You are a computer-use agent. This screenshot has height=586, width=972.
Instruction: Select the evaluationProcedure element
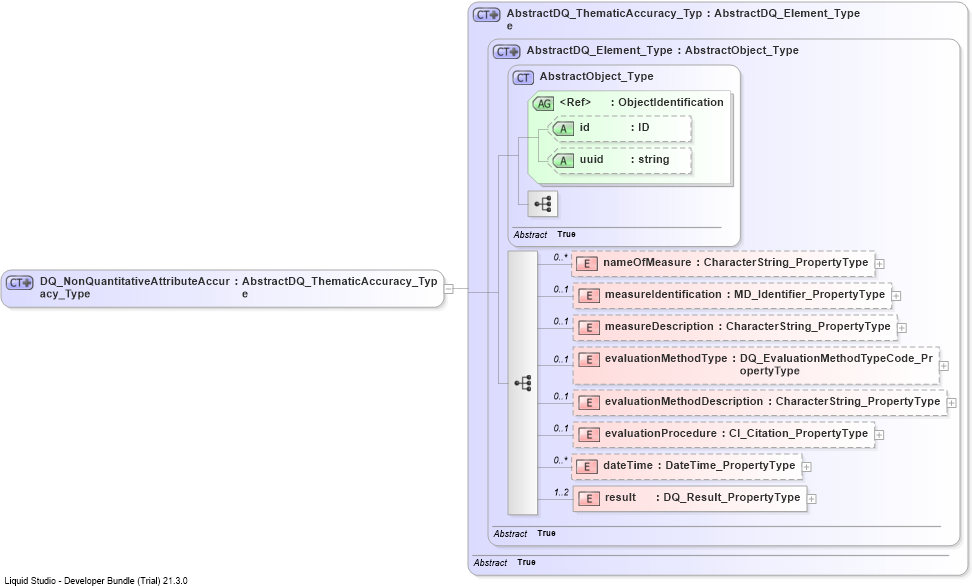click(x=724, y=435)
